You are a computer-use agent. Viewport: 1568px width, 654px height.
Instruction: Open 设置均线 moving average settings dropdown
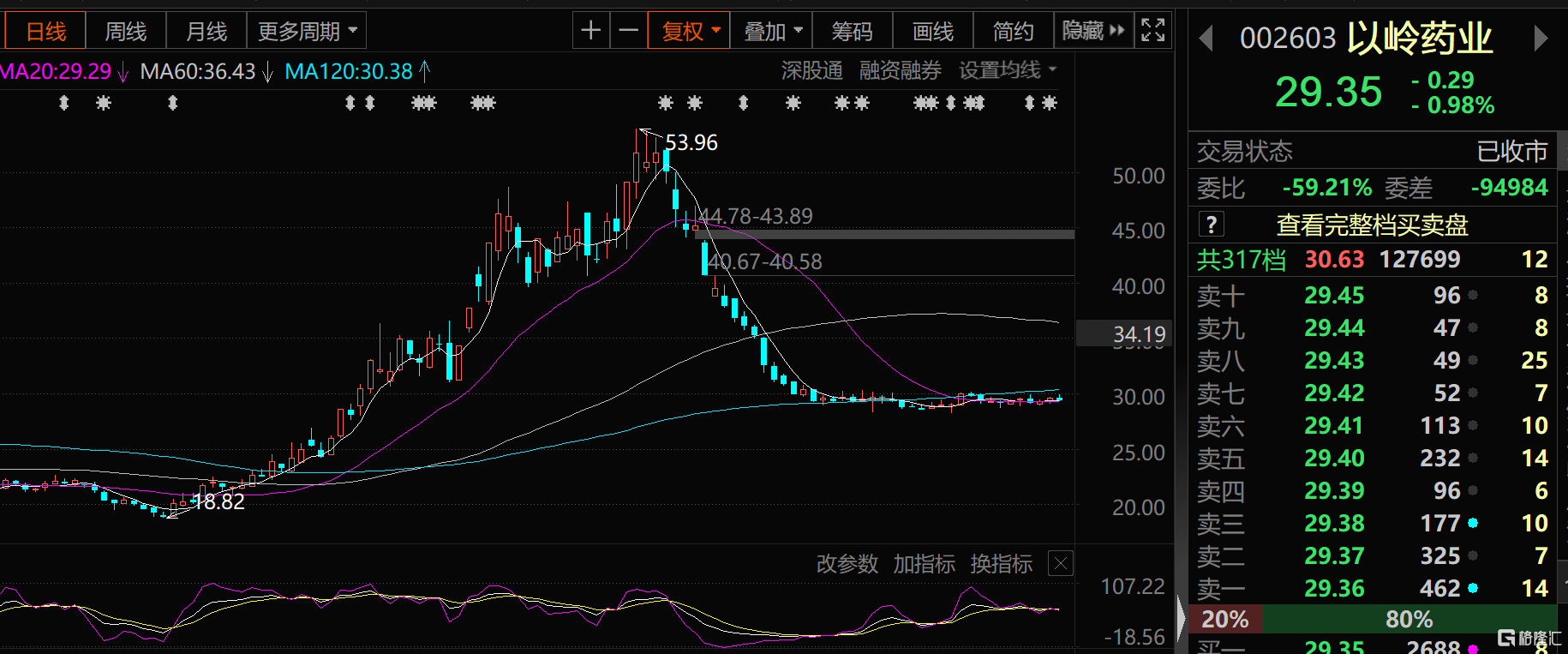(1008, 70)
